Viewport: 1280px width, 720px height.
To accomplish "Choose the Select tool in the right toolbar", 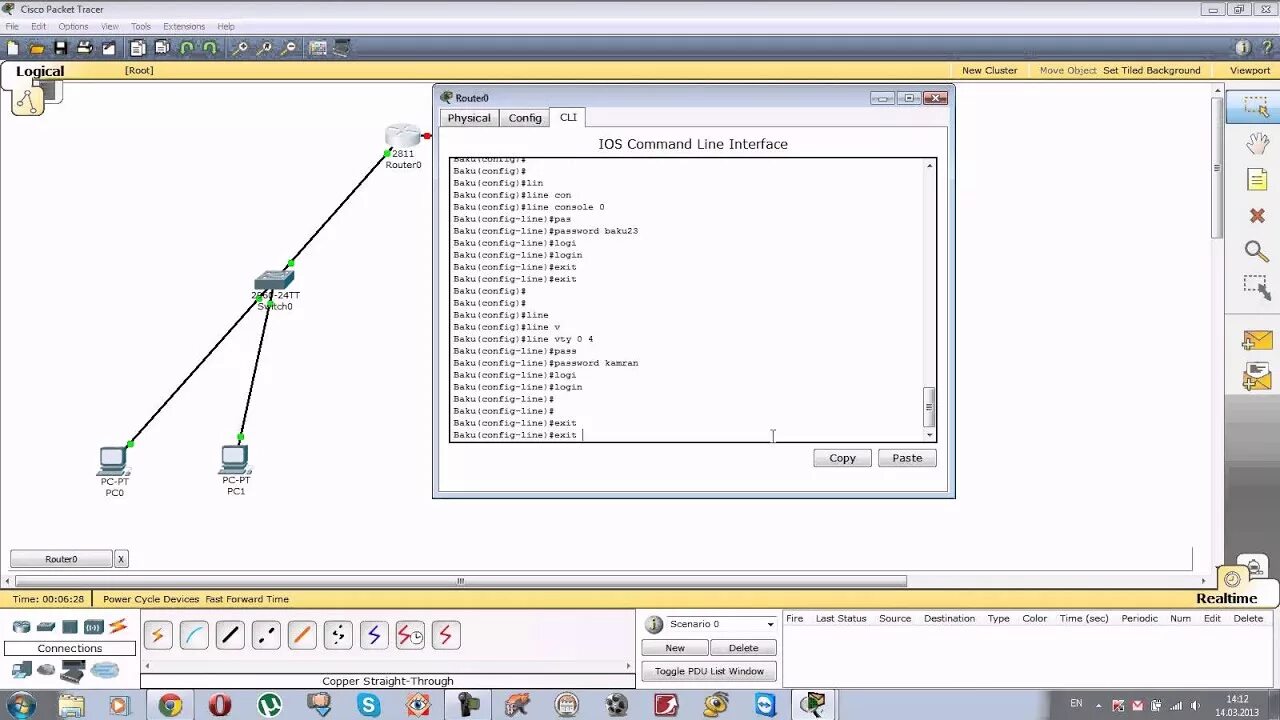I will click(1256, 107).
